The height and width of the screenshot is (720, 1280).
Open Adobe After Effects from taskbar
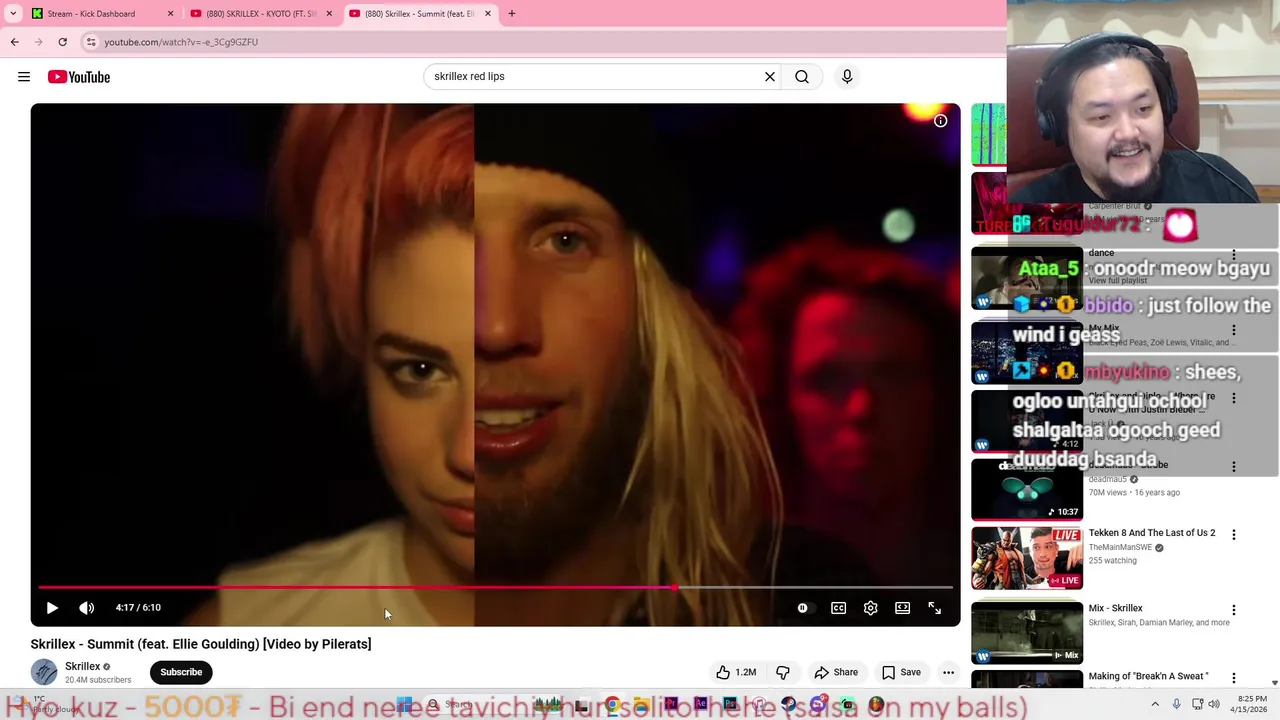[701, 704]
